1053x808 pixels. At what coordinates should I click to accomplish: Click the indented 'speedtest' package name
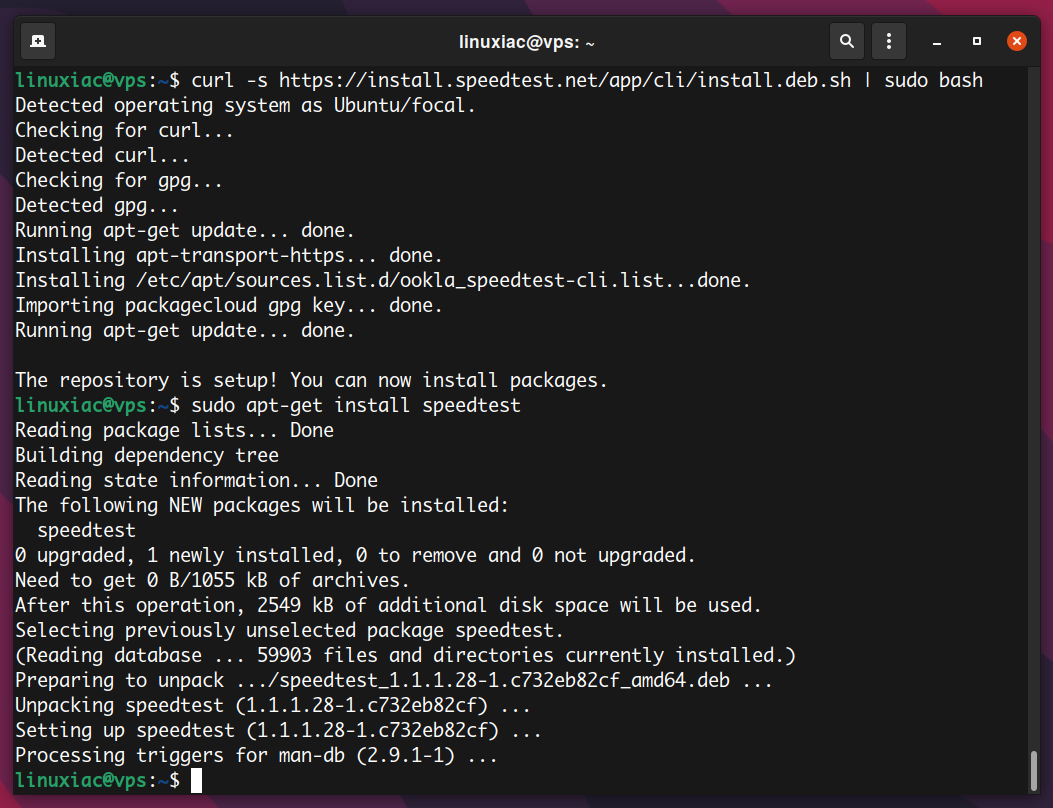coord(87,531)
